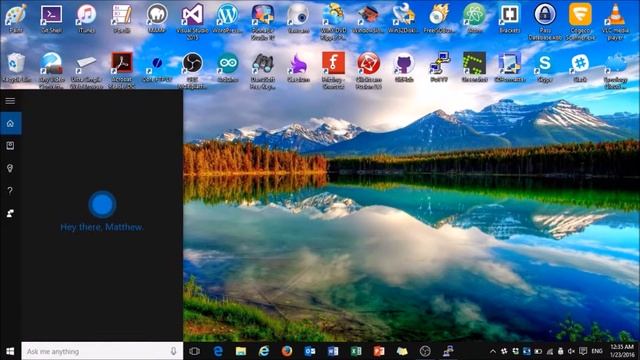Open Cortana's Help question mark
This screenshot has width=640, height=360.
pyautogui.click(x=10, y=191)
